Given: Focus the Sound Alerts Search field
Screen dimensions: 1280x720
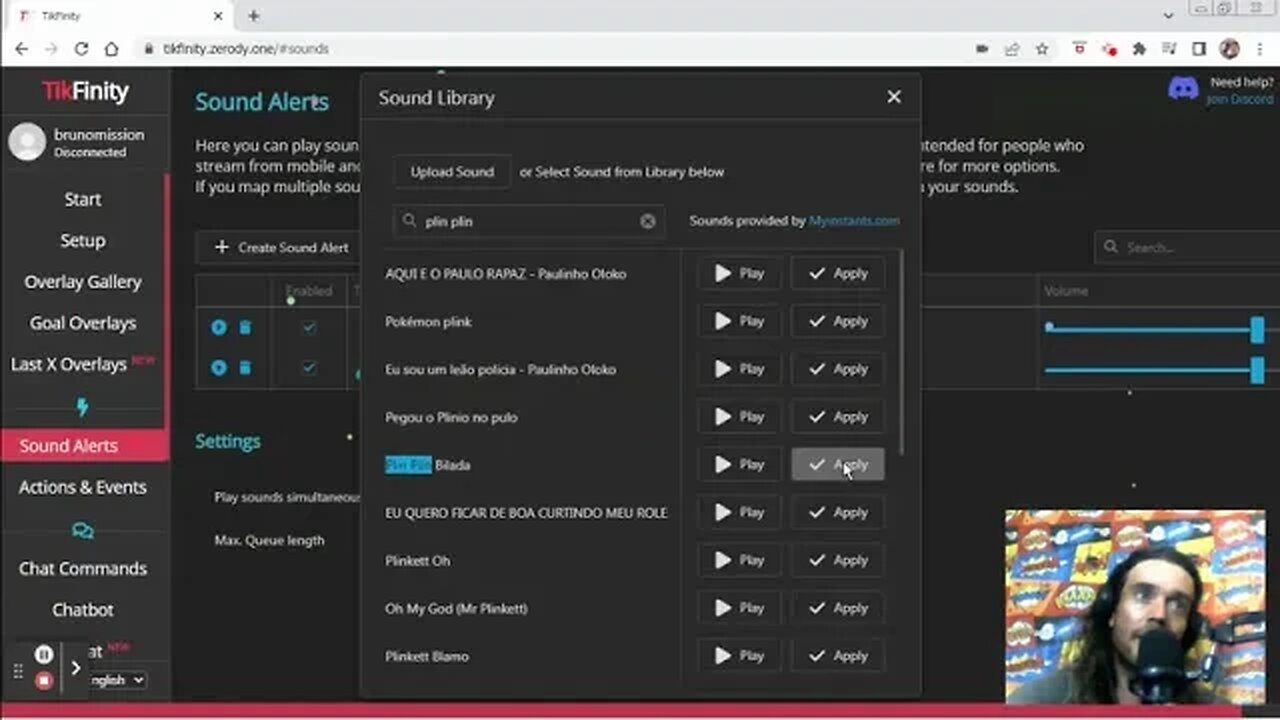Looking at the screenshot, I should pyautogui.click(x=1187, y=247).
